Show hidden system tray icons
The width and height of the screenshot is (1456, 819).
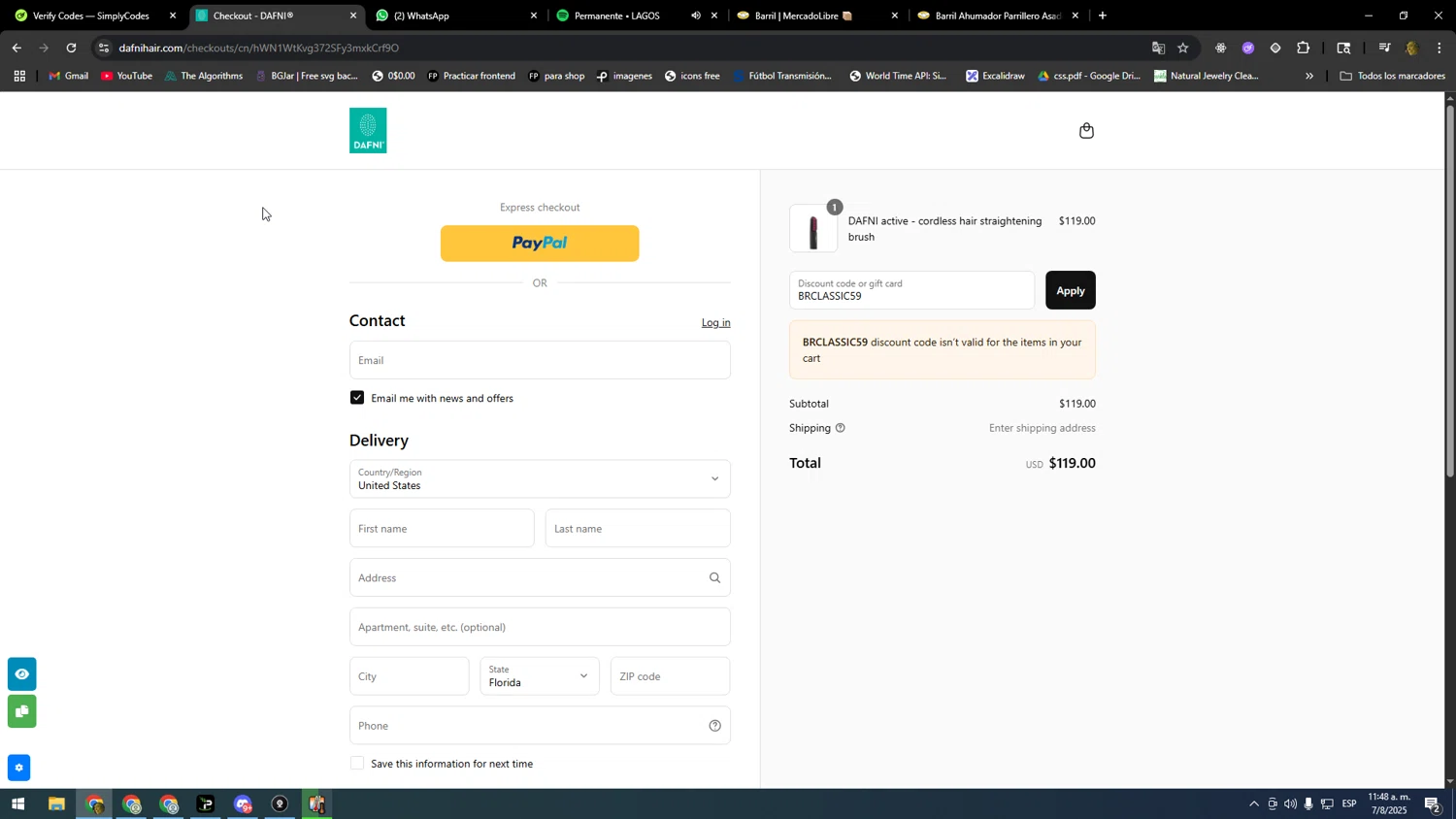(x=1254, y=804)
